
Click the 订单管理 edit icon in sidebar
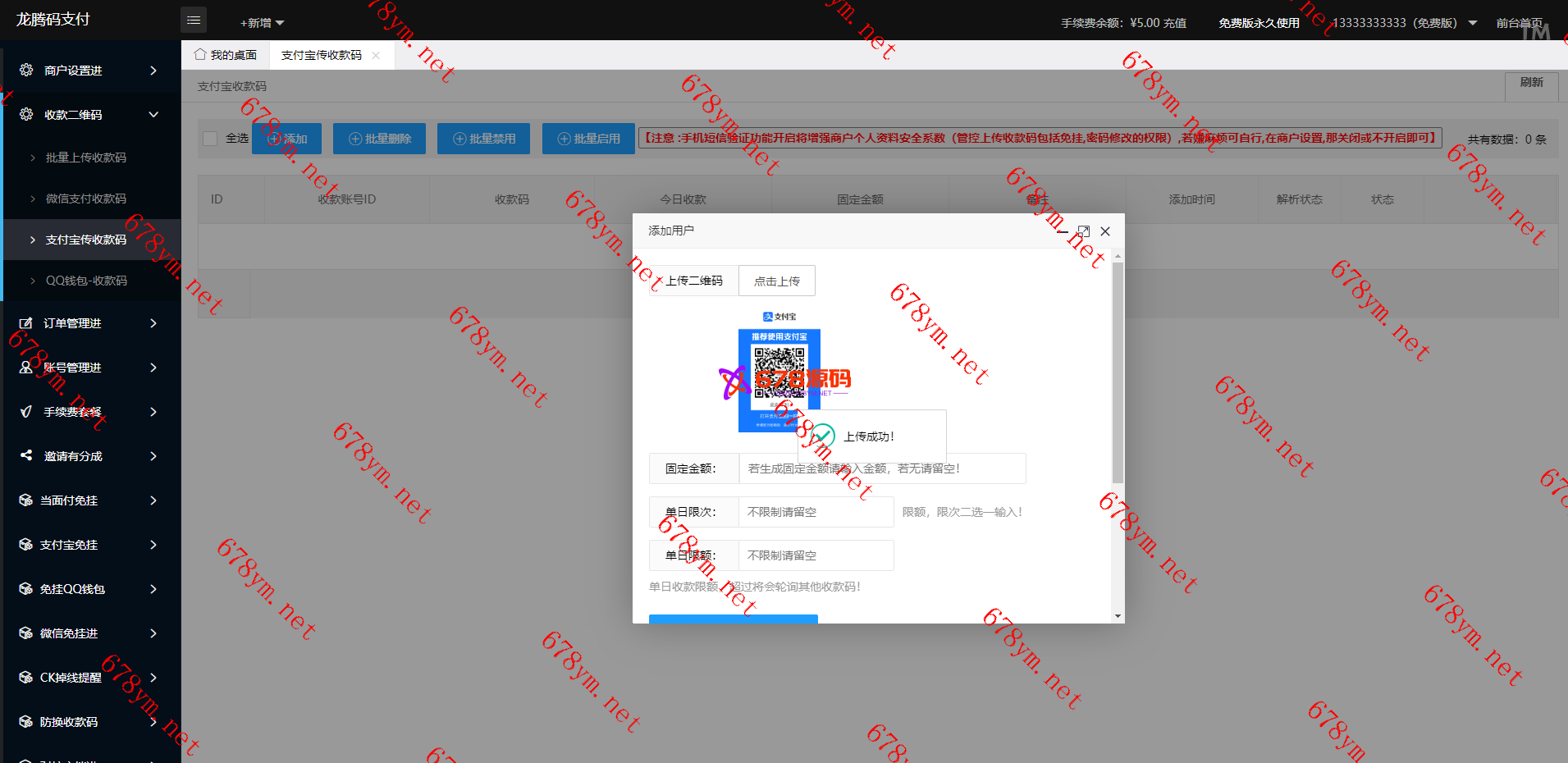26,323
